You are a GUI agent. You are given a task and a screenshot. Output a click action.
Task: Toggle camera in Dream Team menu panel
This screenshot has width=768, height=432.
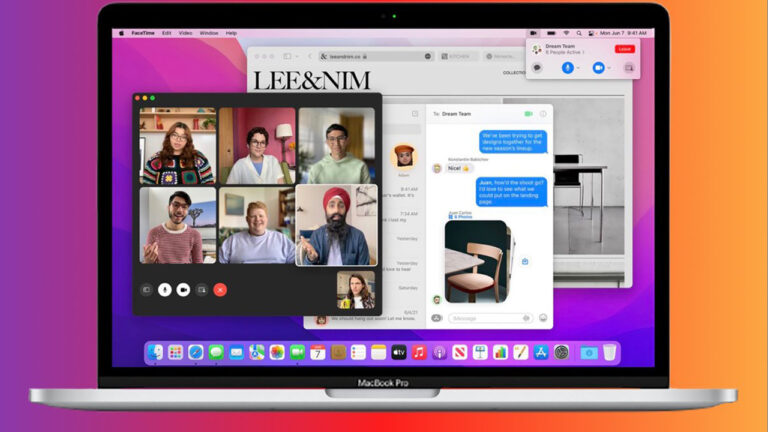click(x=598, y=68)
